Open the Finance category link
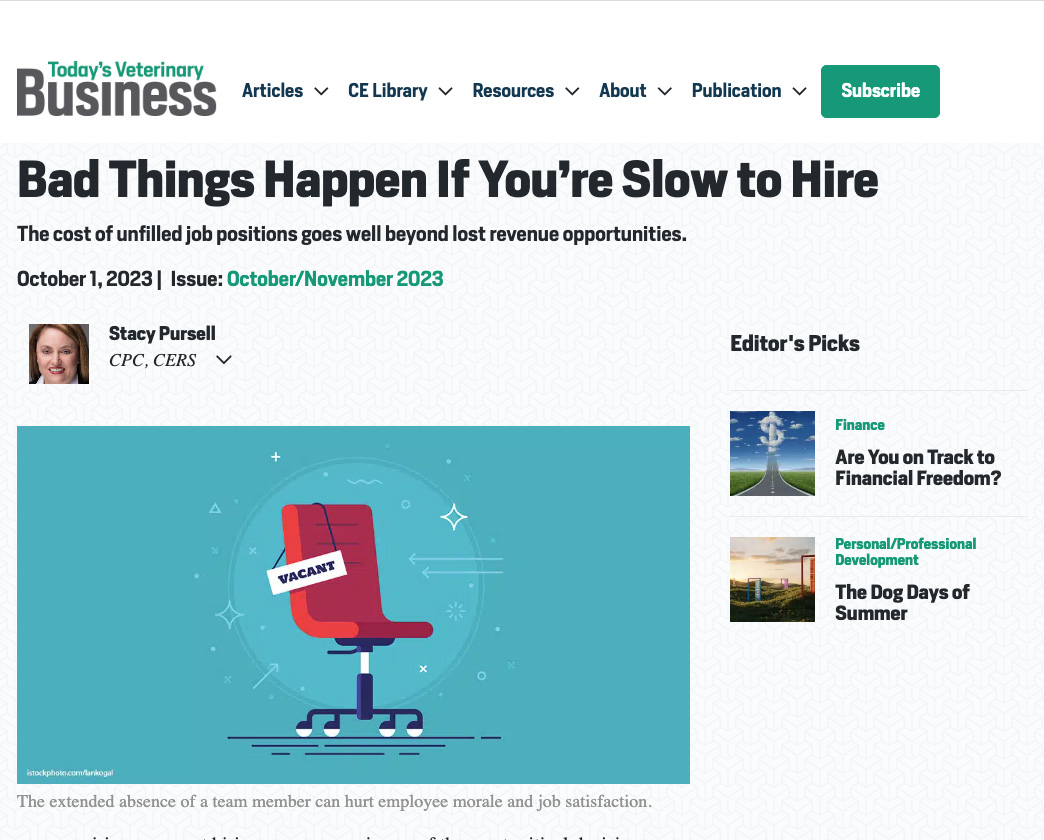 point(860,425)
